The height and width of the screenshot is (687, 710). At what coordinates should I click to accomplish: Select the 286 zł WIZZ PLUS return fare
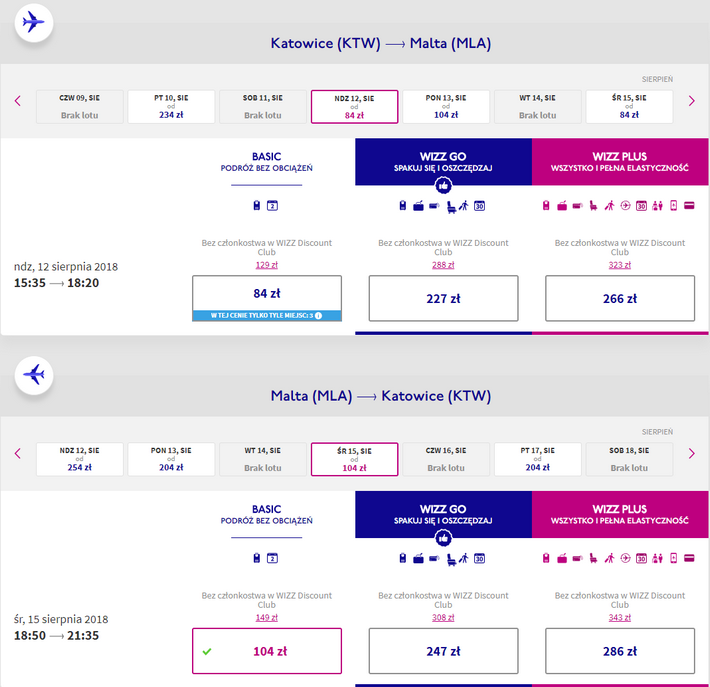[620, 650]
